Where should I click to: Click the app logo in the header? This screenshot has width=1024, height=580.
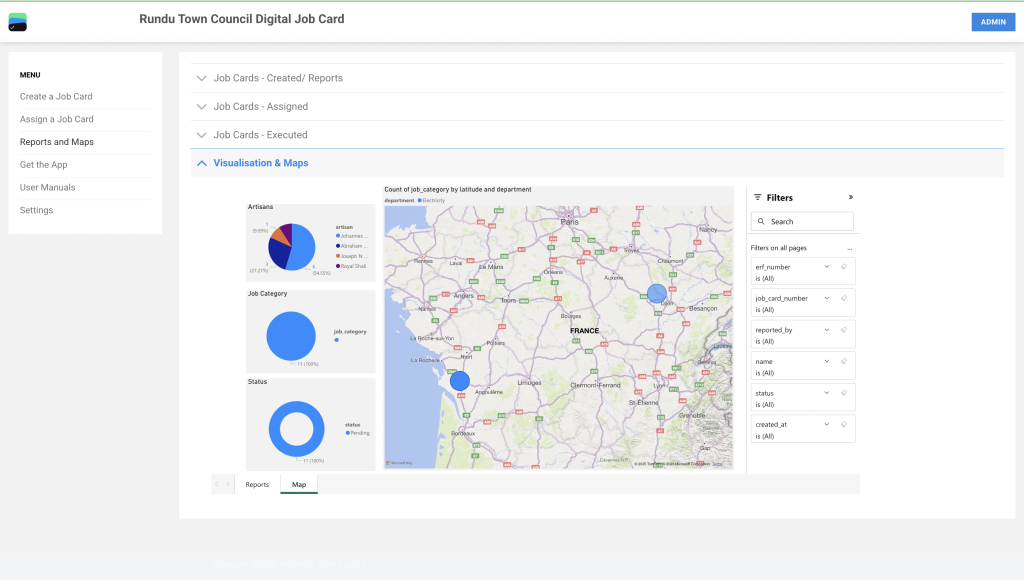point(17,22)
